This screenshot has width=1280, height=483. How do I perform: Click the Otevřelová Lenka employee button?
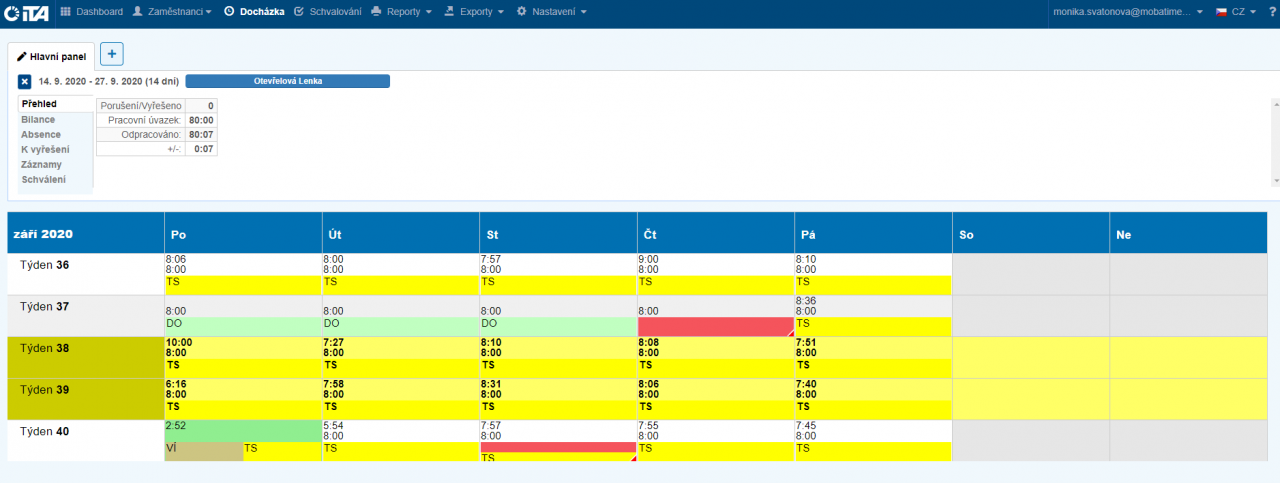tap(288, 81)
